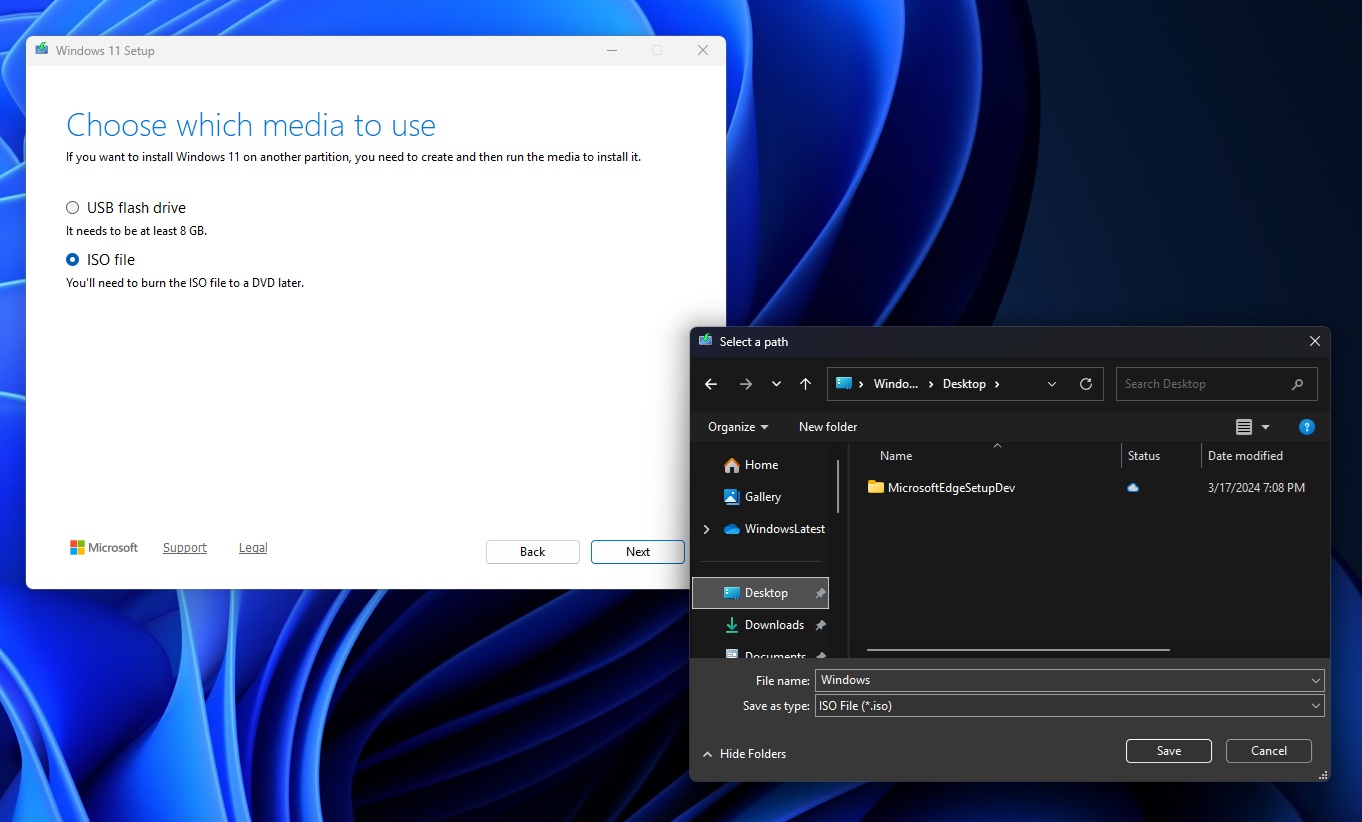Open Gallery from the sidebar
1362x822 pixels.
tap(763, 497)
